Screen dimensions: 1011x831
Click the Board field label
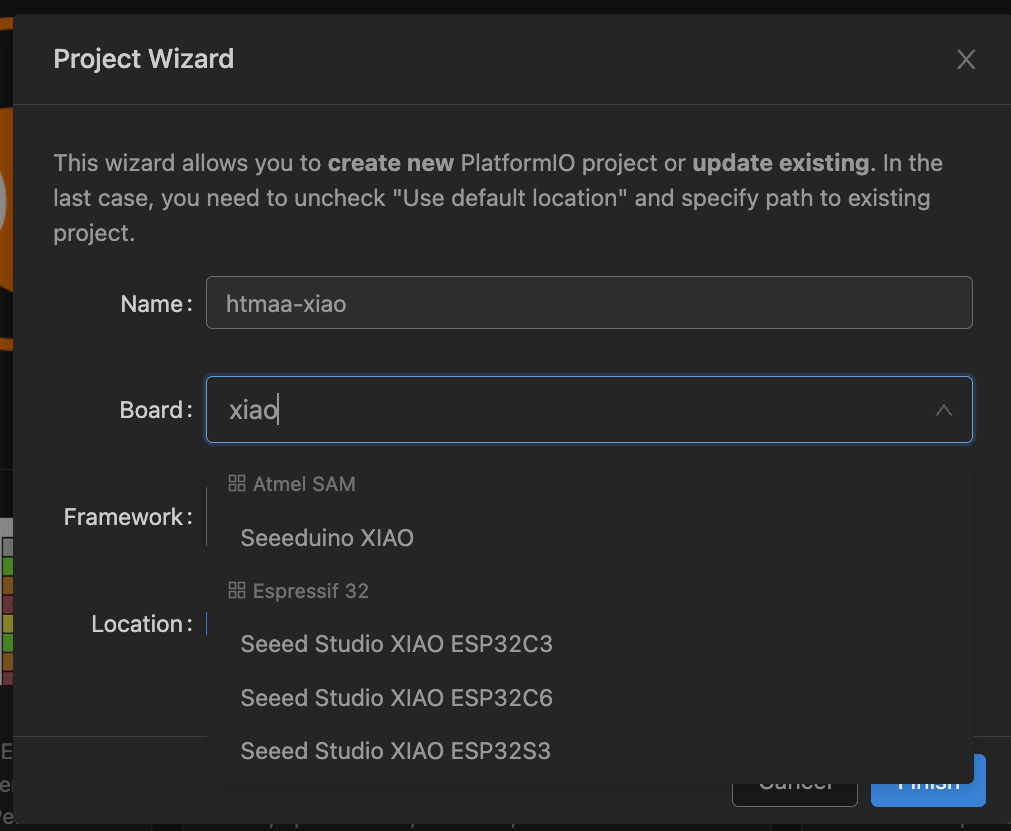tap(155, 410)
